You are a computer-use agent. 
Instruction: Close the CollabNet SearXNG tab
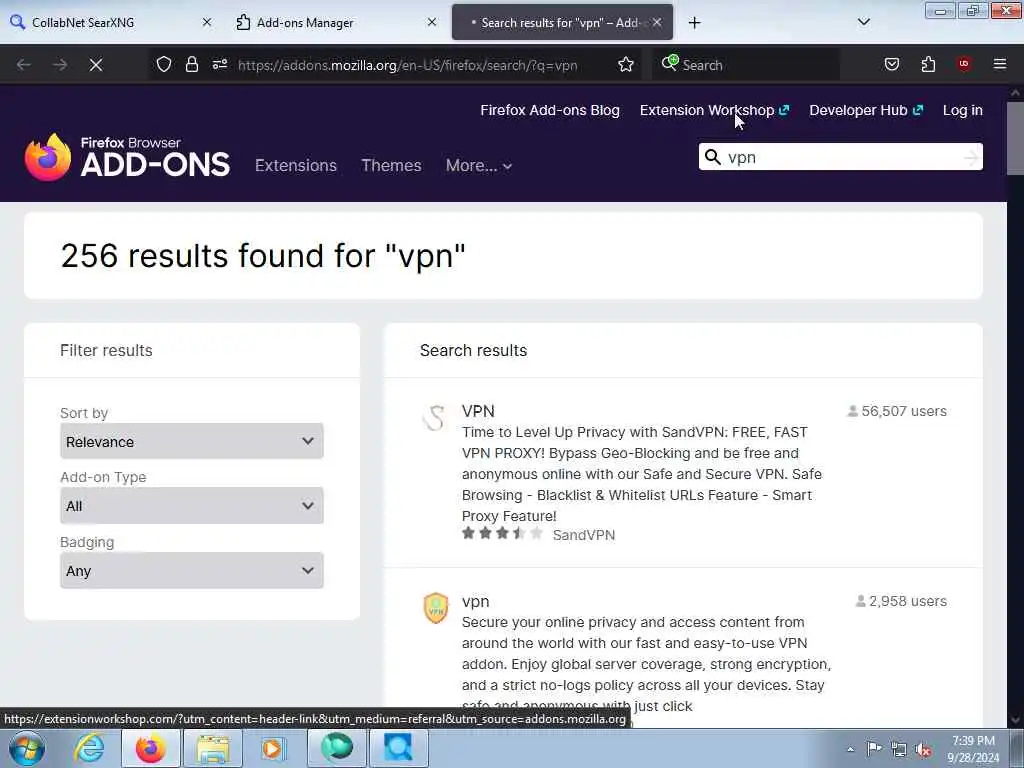[x=206, y=22]
